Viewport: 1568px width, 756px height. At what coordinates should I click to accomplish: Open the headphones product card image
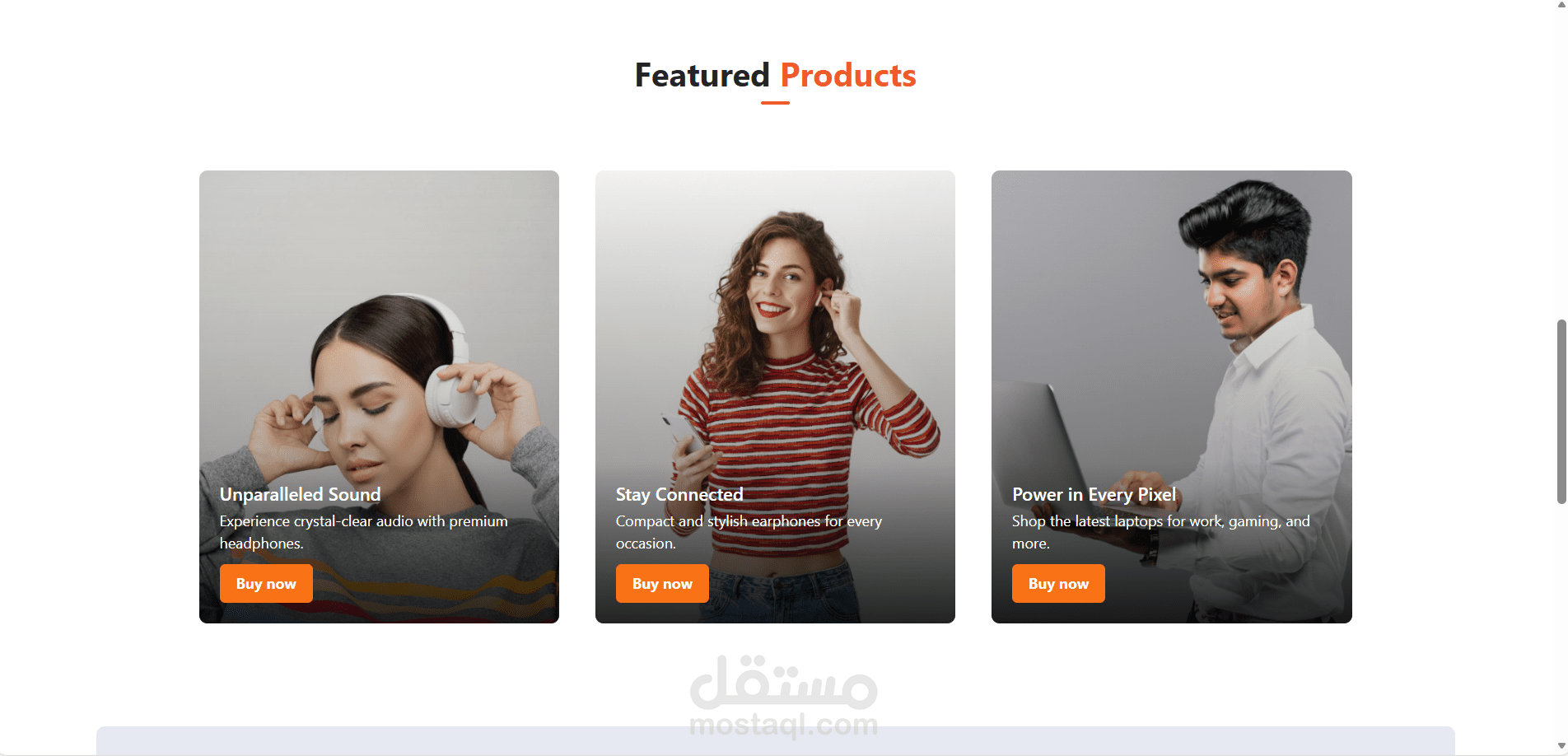click(x=379, y=329)
